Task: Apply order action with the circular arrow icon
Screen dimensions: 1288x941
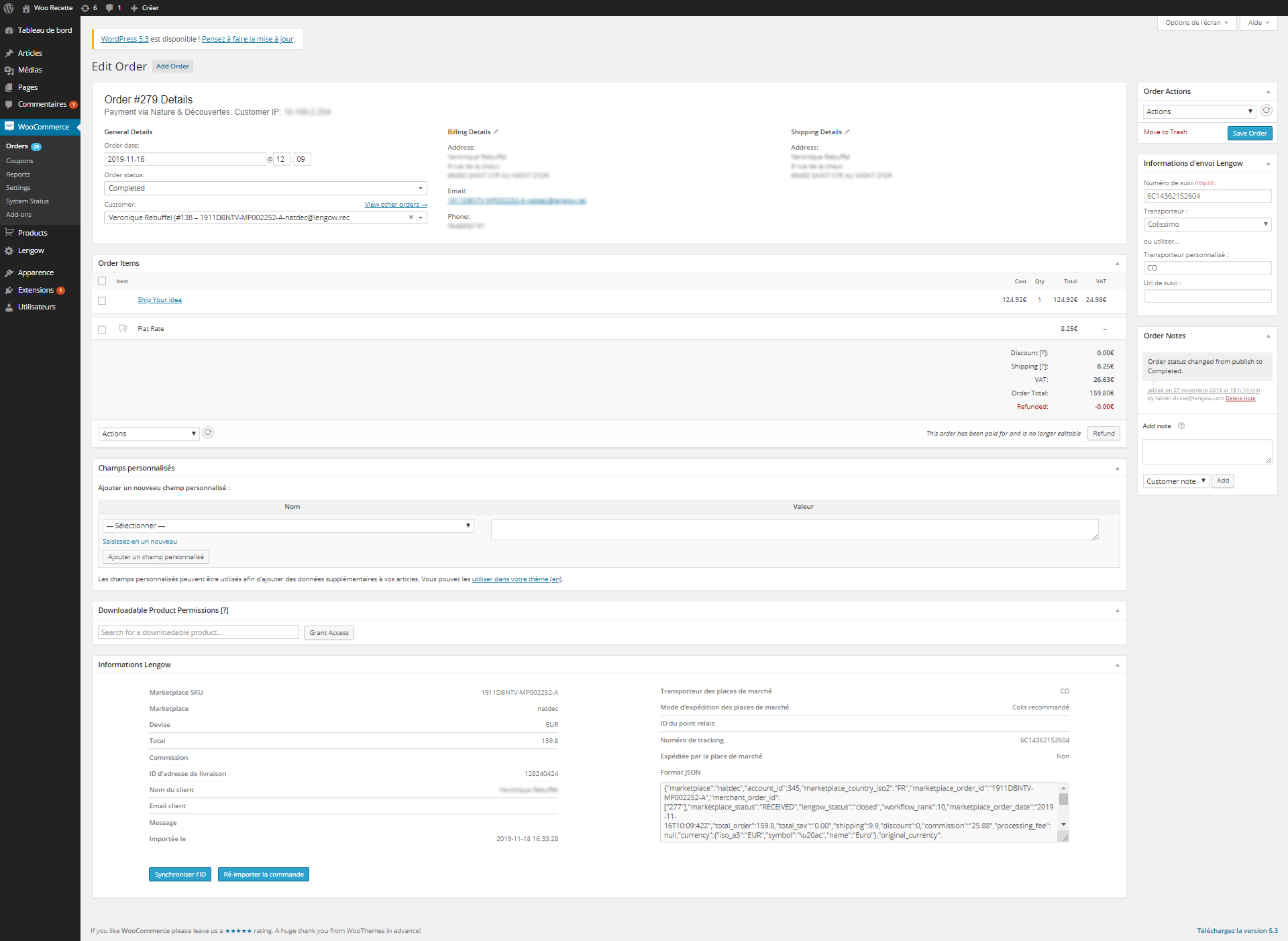Action: pyautogui.click(x=1267, y=111)
